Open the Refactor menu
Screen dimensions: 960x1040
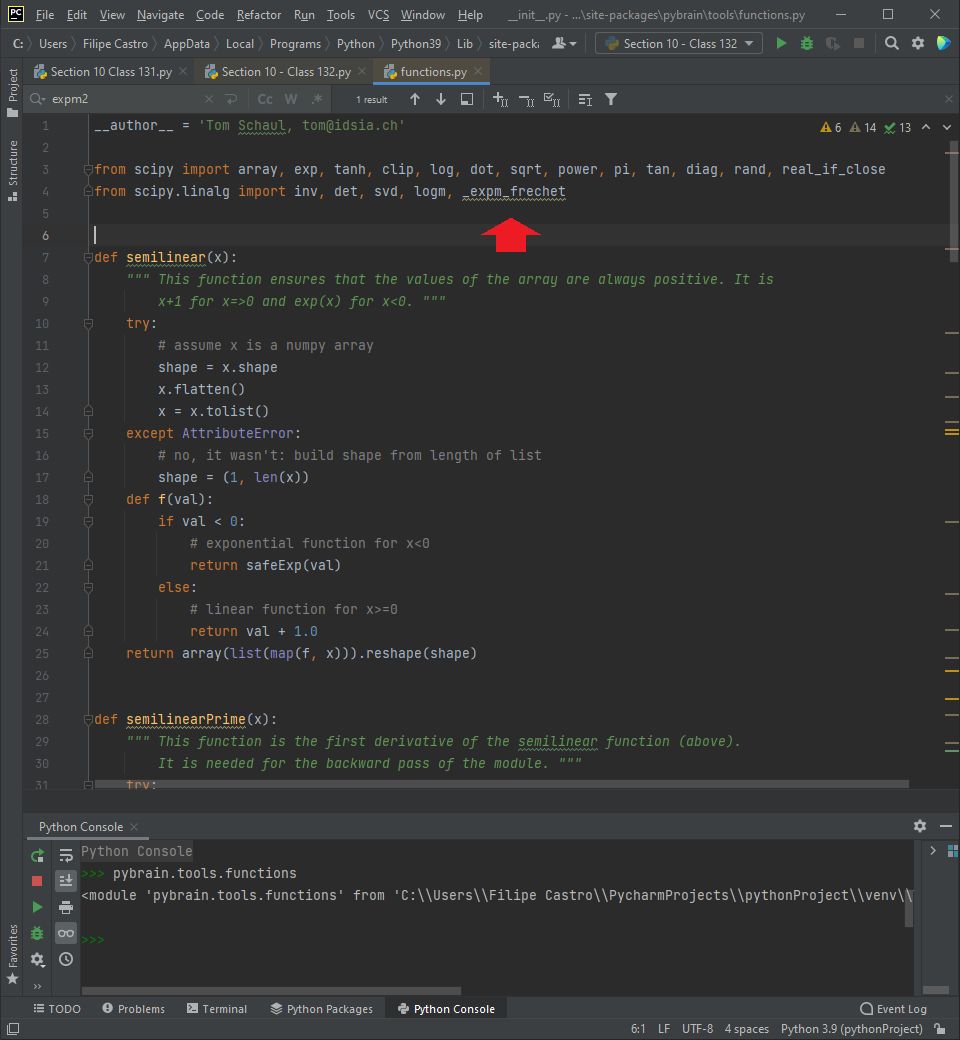[x=259, y=15]
